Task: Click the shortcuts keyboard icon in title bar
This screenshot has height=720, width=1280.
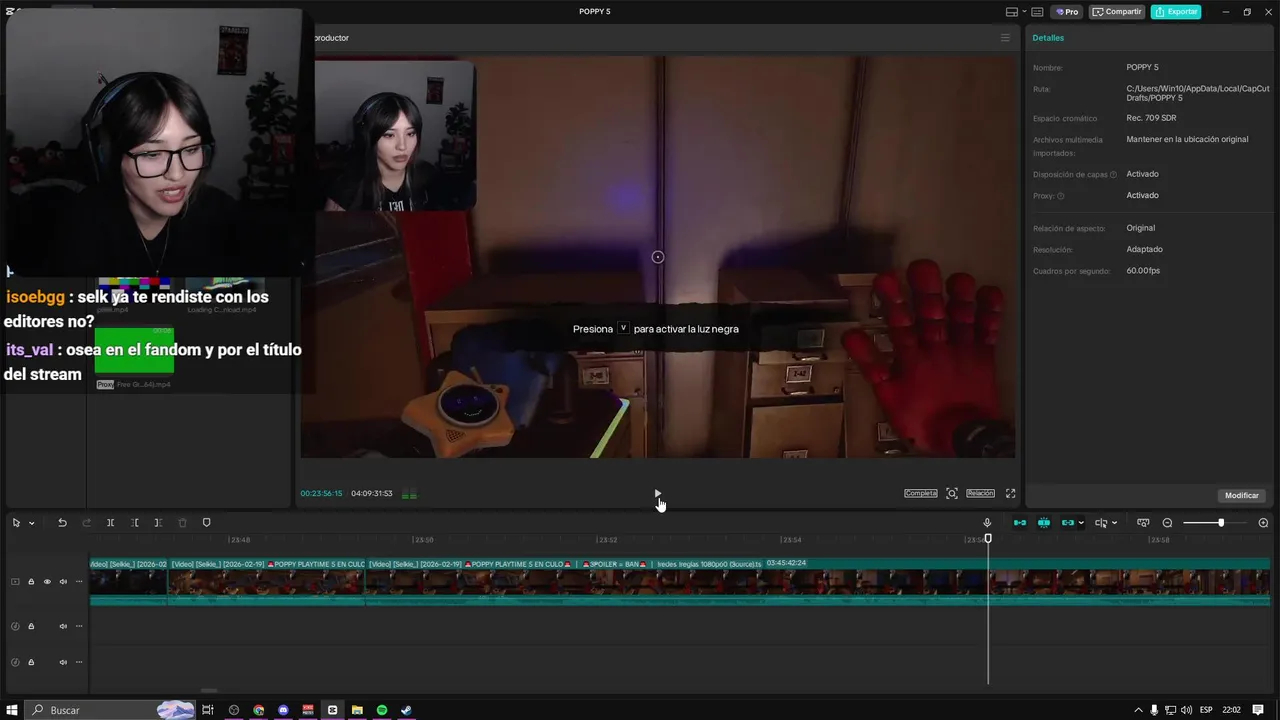Action: point(1037,12)
